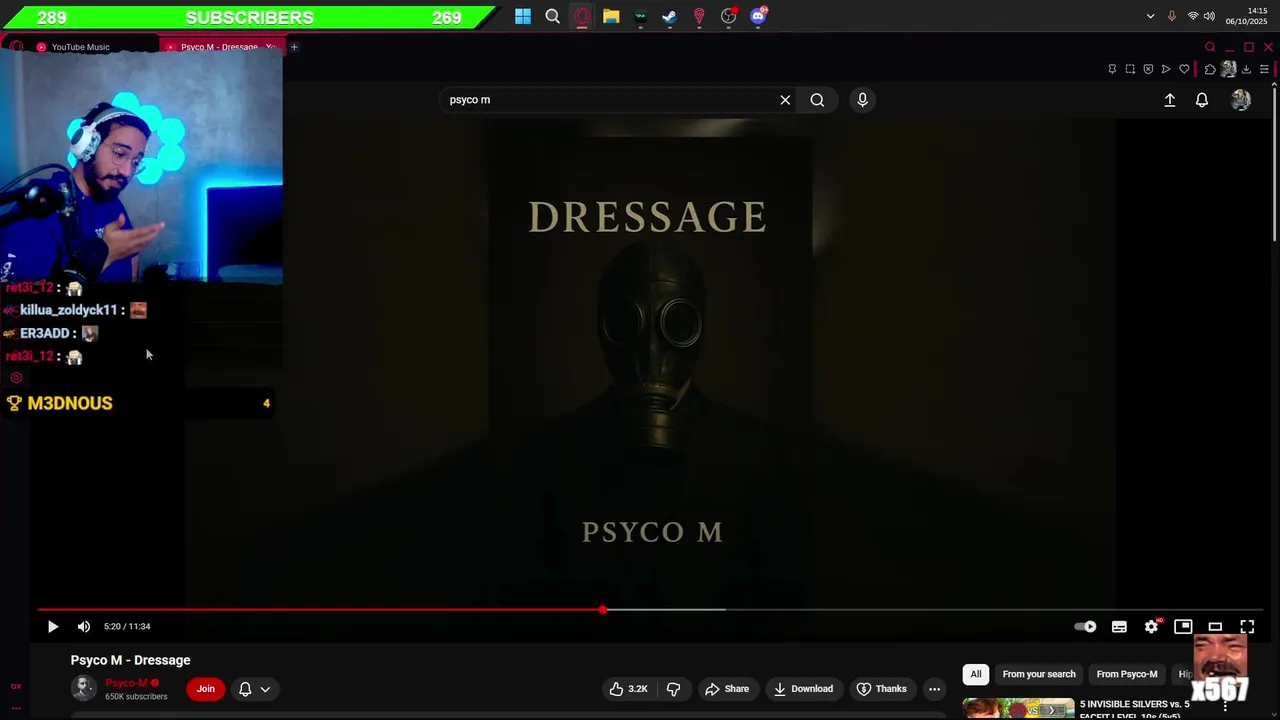Viewport: 1280px width, 720px height.
Task: Open video player settings gear
Action: point(1151,626)
